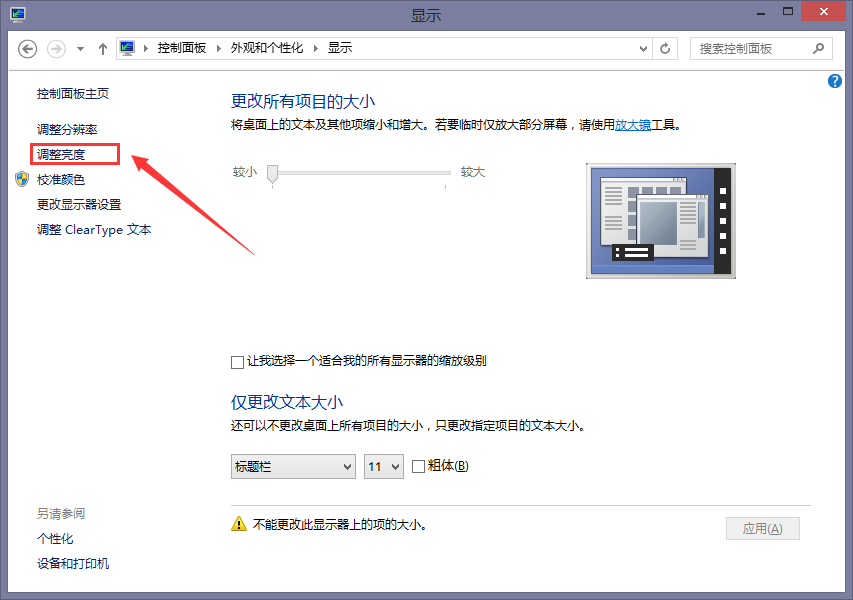The height and width of the screenshot is (600, 853).
Task: Click the search magnifier icon
Action: point(818,48)
